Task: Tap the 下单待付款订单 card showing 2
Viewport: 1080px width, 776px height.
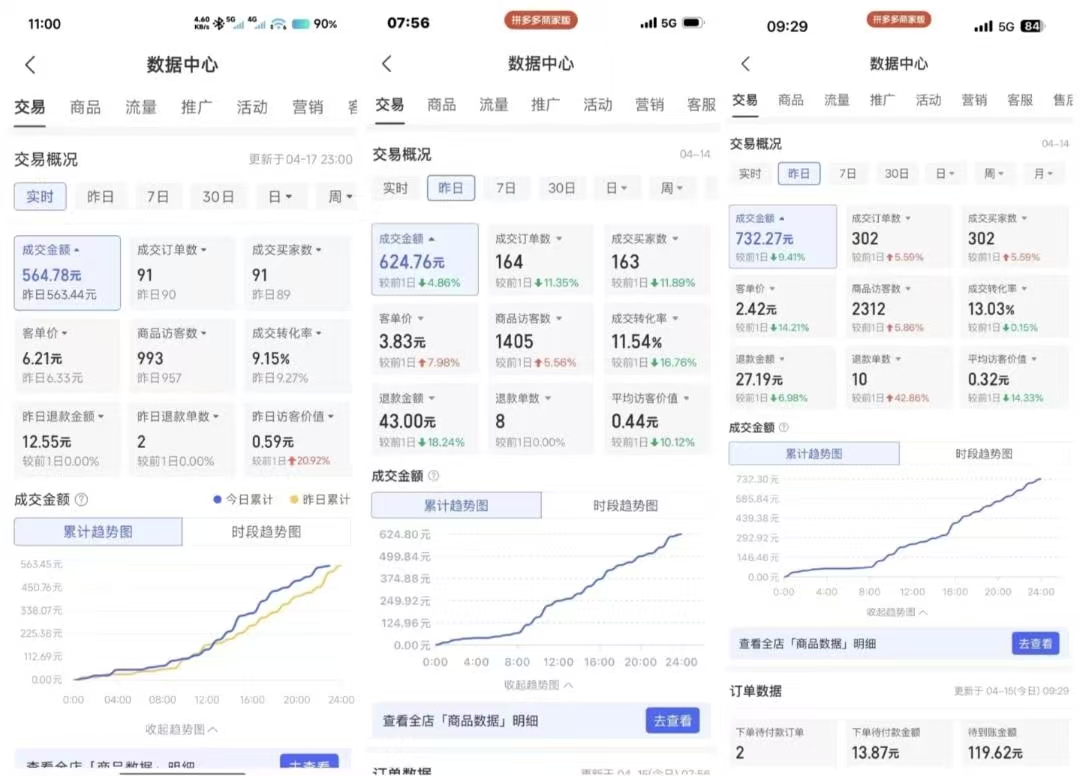Action: 783,744
